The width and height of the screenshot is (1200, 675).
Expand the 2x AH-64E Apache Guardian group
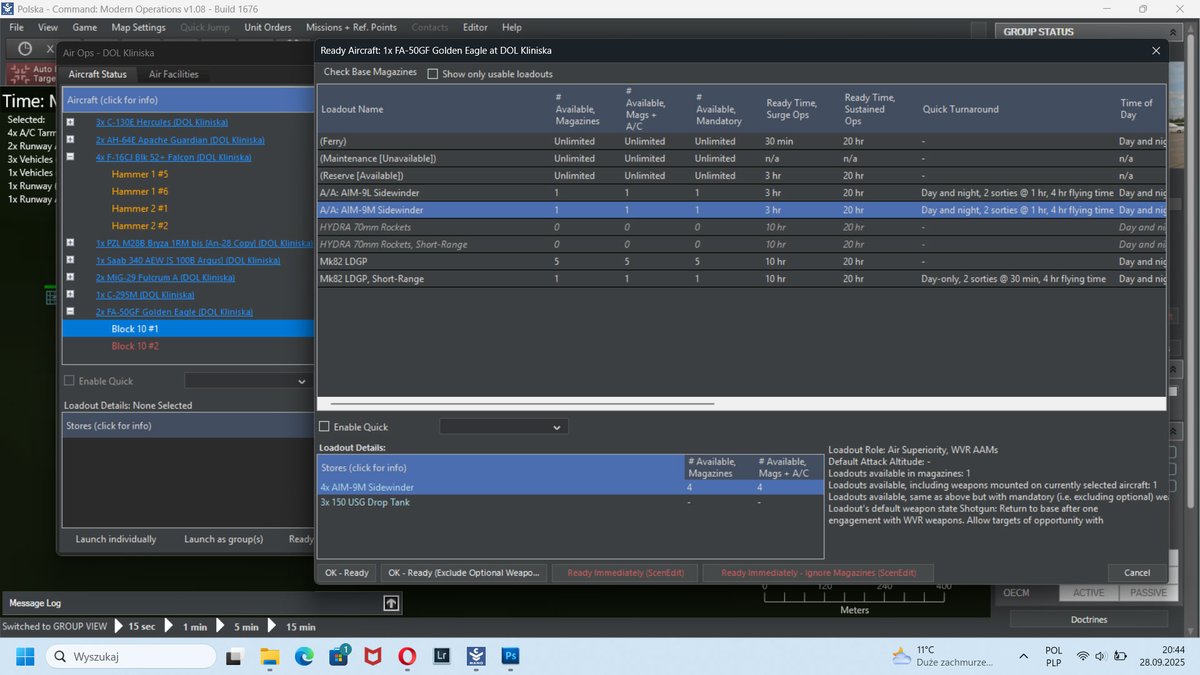point(71,140)
